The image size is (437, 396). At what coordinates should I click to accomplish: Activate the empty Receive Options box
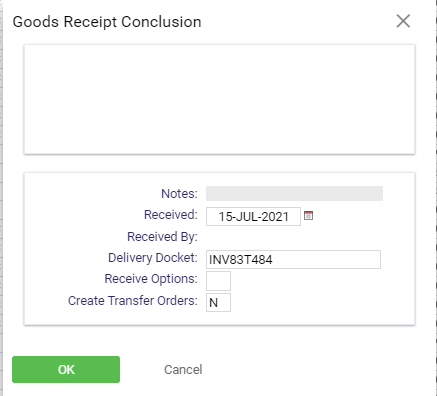click(x=218, y=281)
